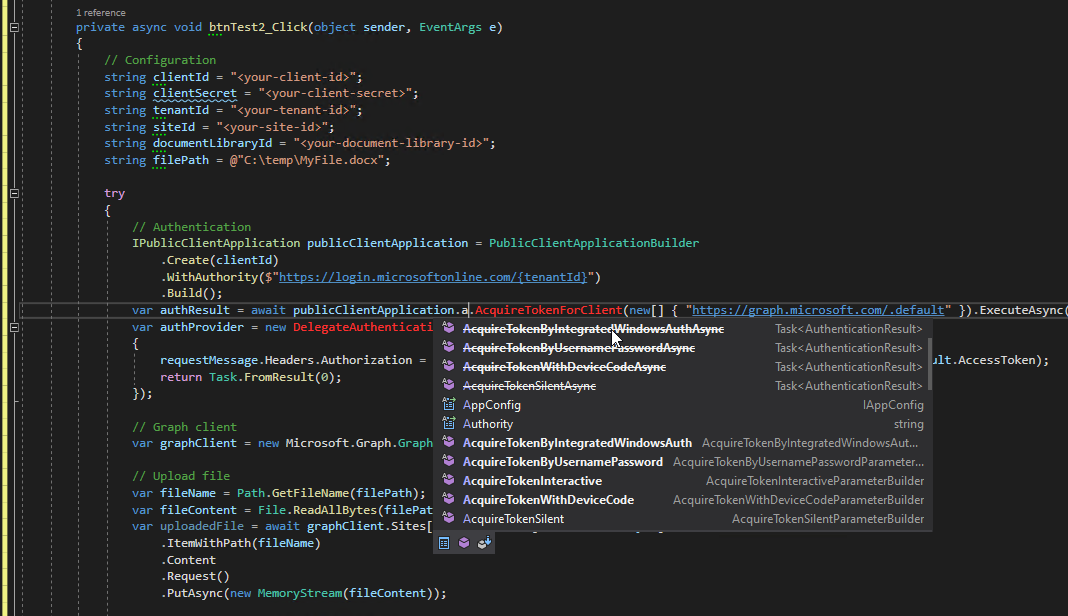Viewport: 1068px width, 616px height.
Task: Click the method icon beside AcquireTokenByUsernamePassword
Action: (x=447, y=461)
